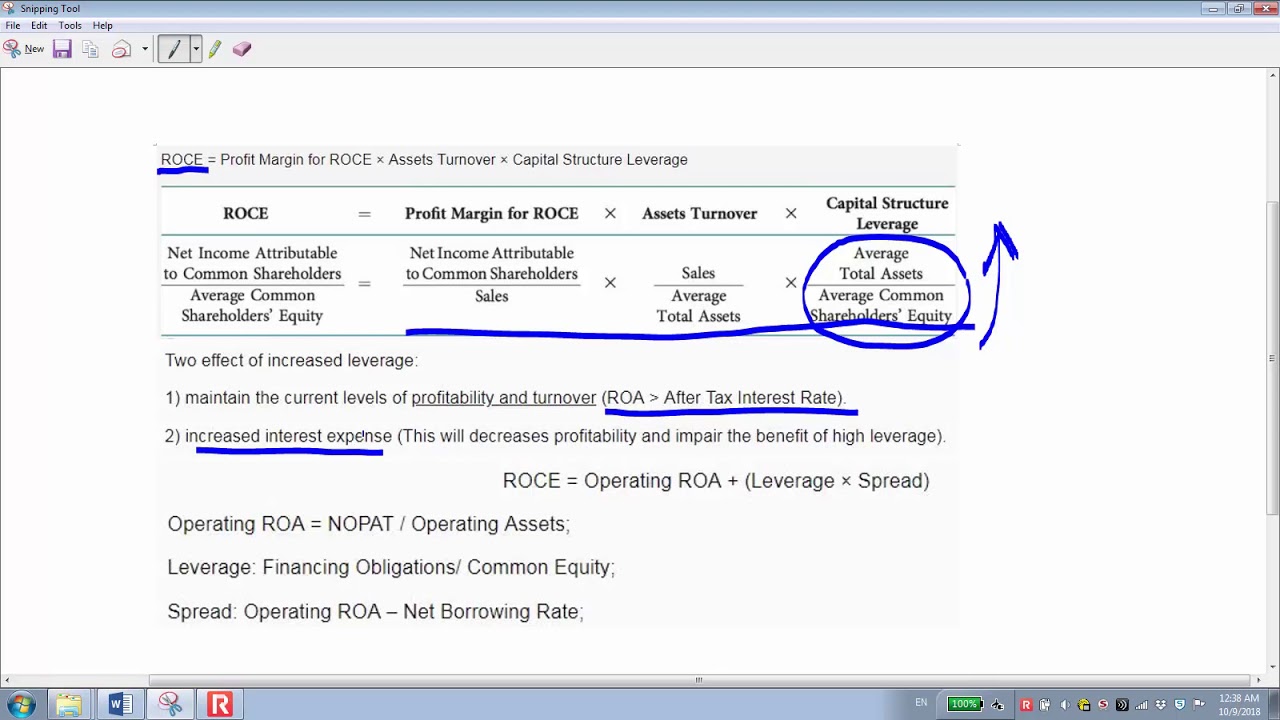Click the "Assets Turnover" column header
Screen dimensions: 1280x720
pyautogui.click(x=699, y=213)
